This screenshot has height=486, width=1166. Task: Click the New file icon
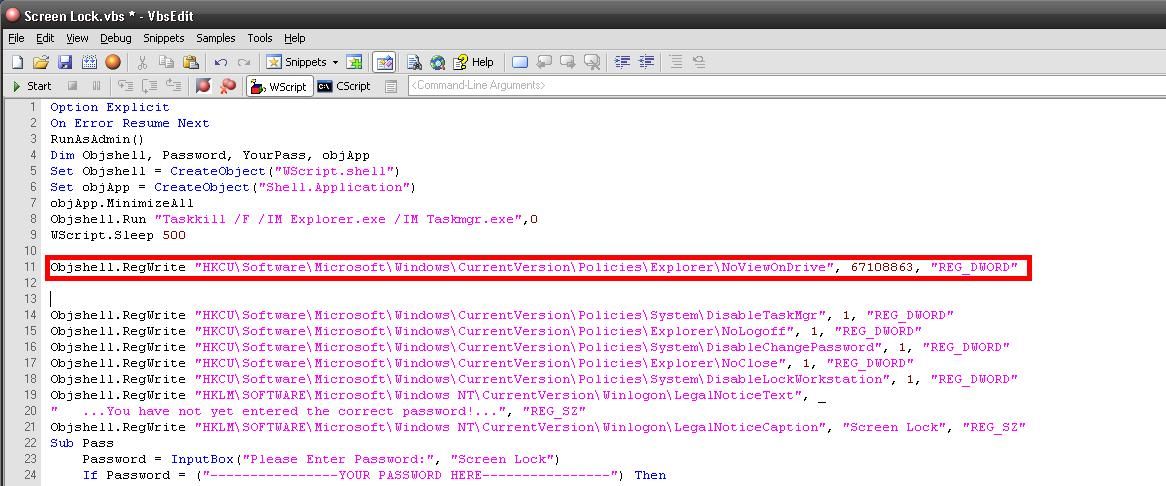17,62
